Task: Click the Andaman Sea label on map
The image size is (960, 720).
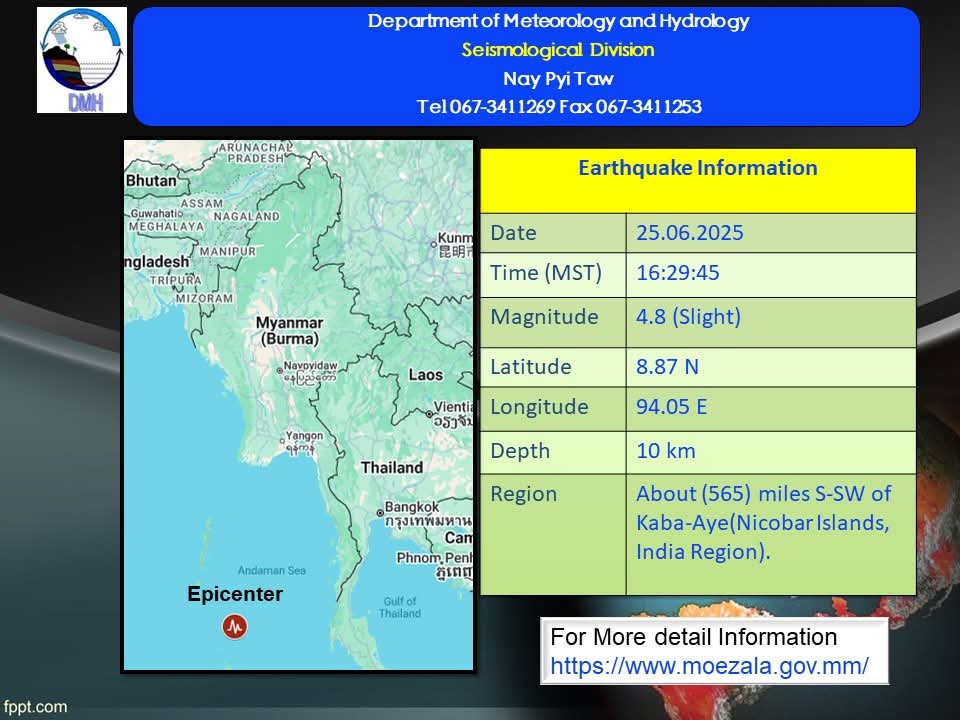Action: coord(269,571)
